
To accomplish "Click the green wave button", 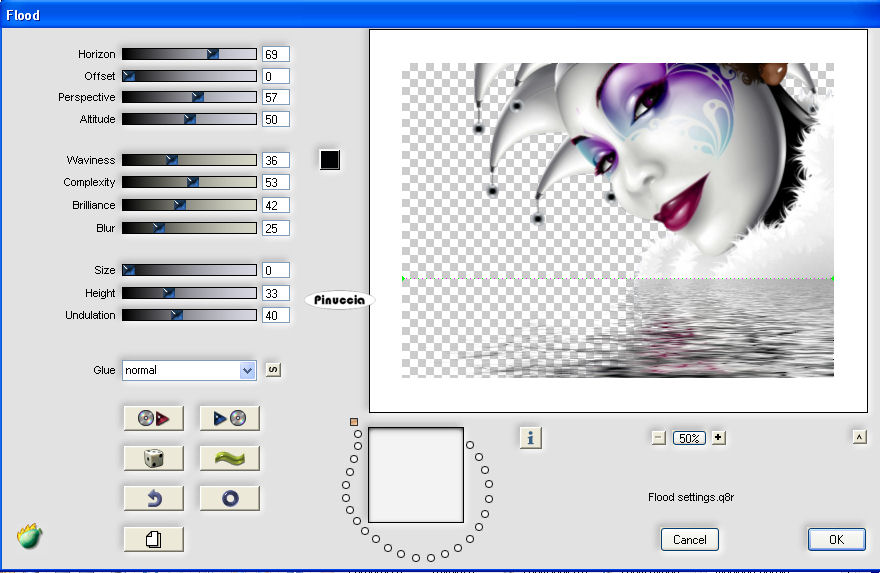I will [x=230, y=458].
